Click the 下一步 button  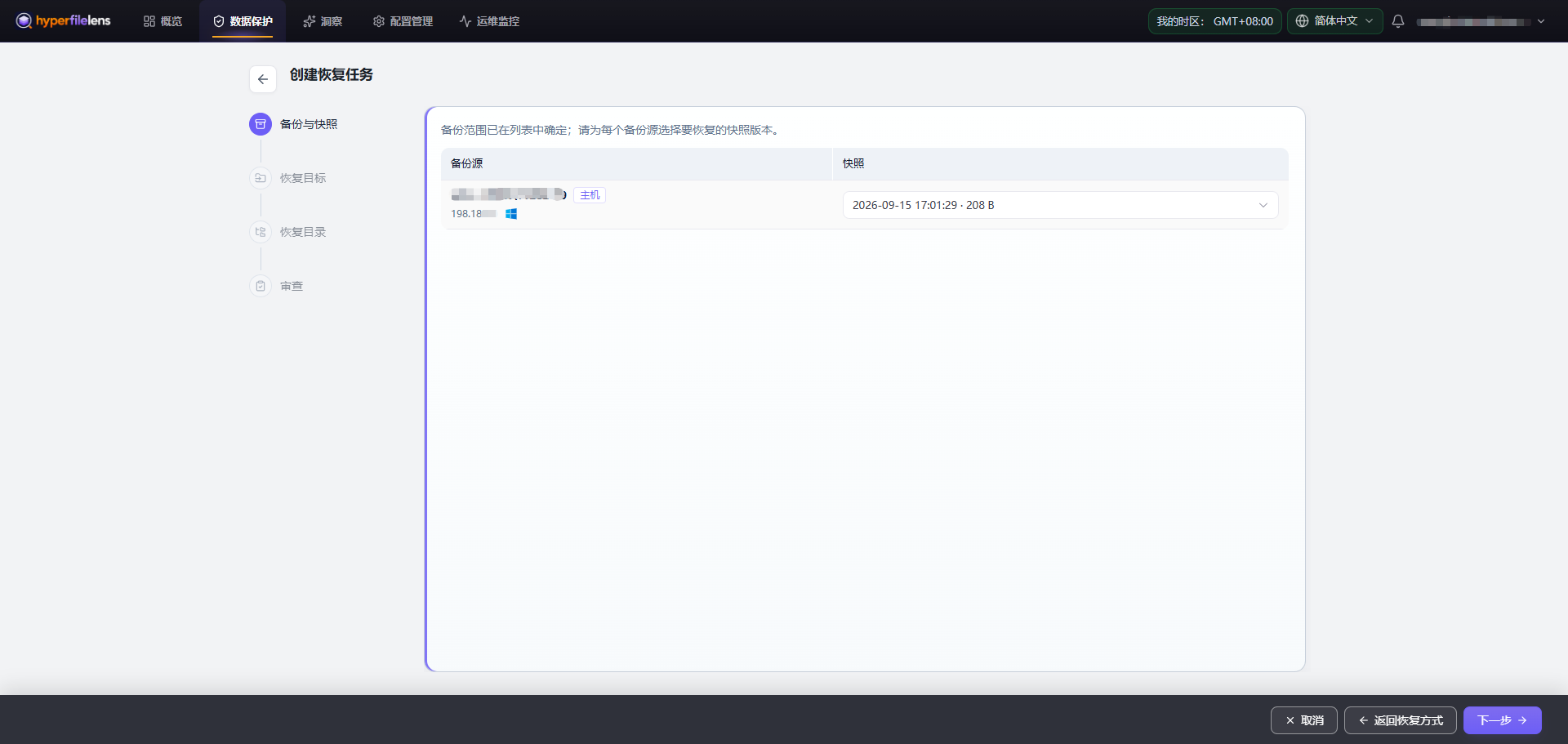coord(1503,720)
